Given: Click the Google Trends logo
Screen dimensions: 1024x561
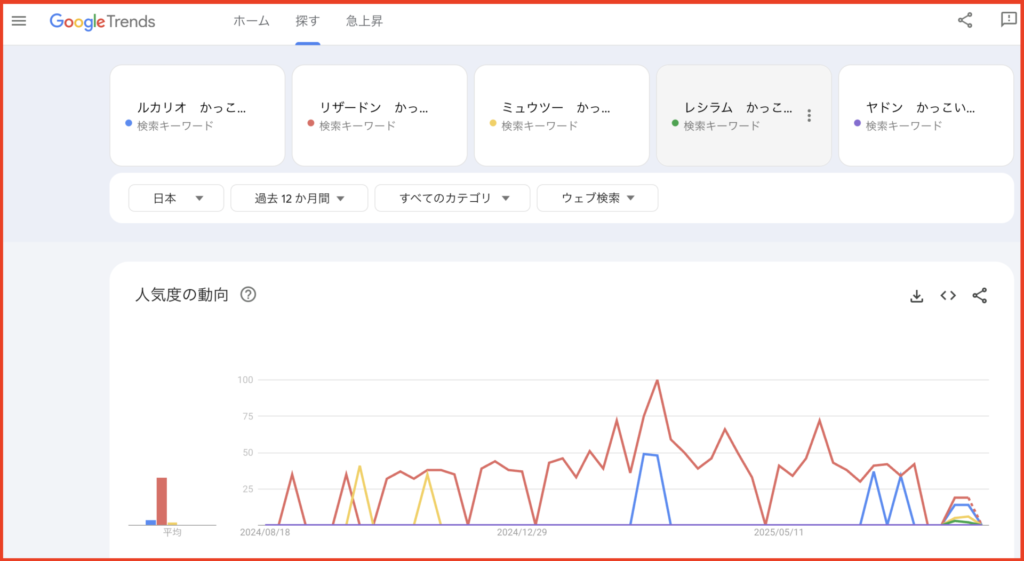Looking at the screenshot, I should click(x=103, y=22).
